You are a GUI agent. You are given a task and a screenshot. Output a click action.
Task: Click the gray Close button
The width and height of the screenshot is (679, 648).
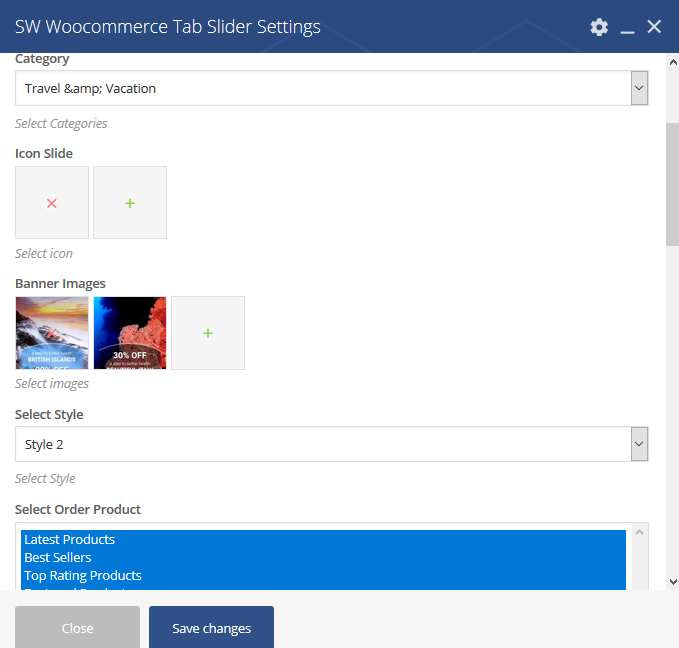[x=78, y=628]
